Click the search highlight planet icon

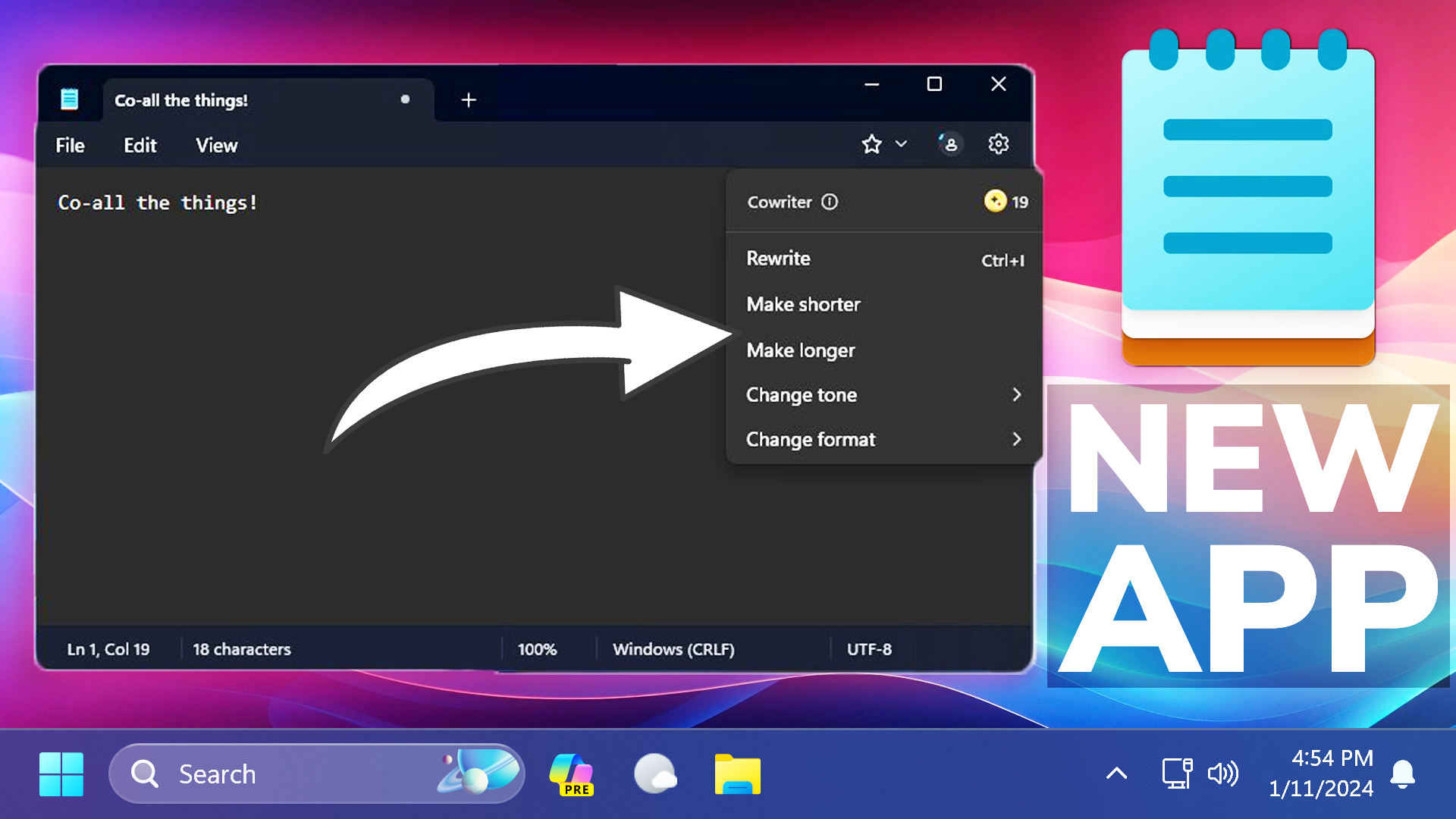click(479, 772)
